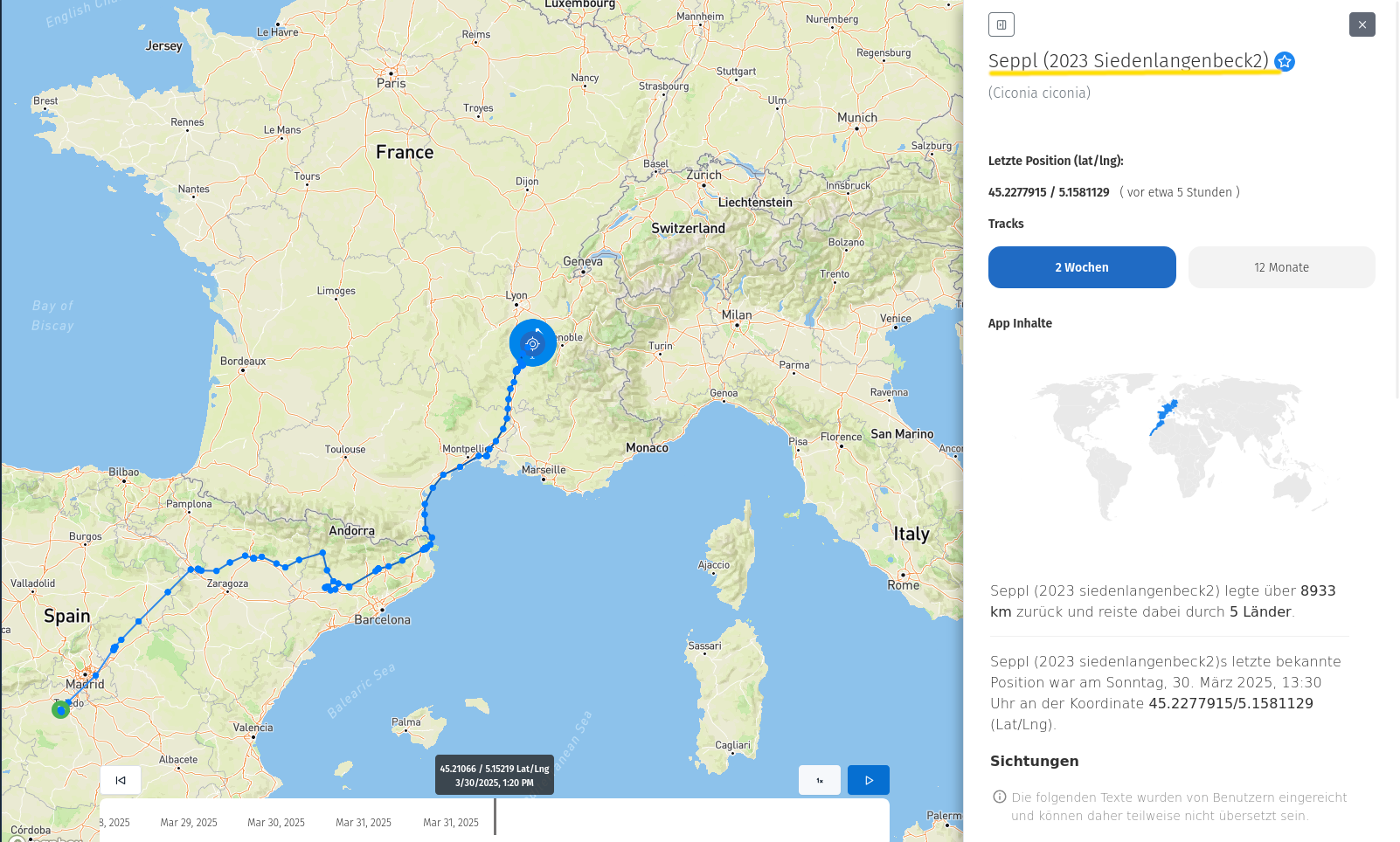
Task: Click Mar 30, 2025 on the timeline
Action: tap(276, 823)
